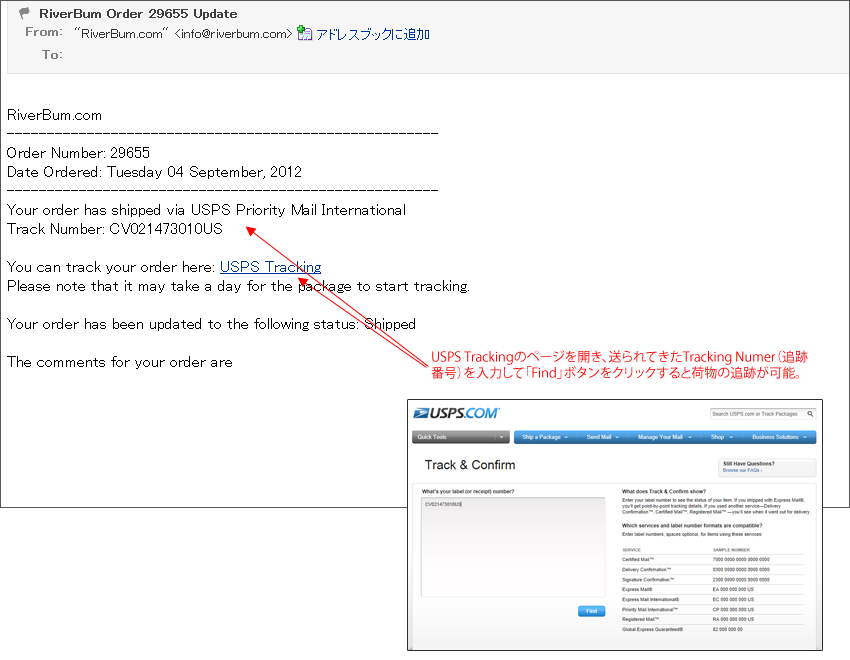Select the email subject 'RiverBum Order 29655 Update'

click(x=138, y=14)
